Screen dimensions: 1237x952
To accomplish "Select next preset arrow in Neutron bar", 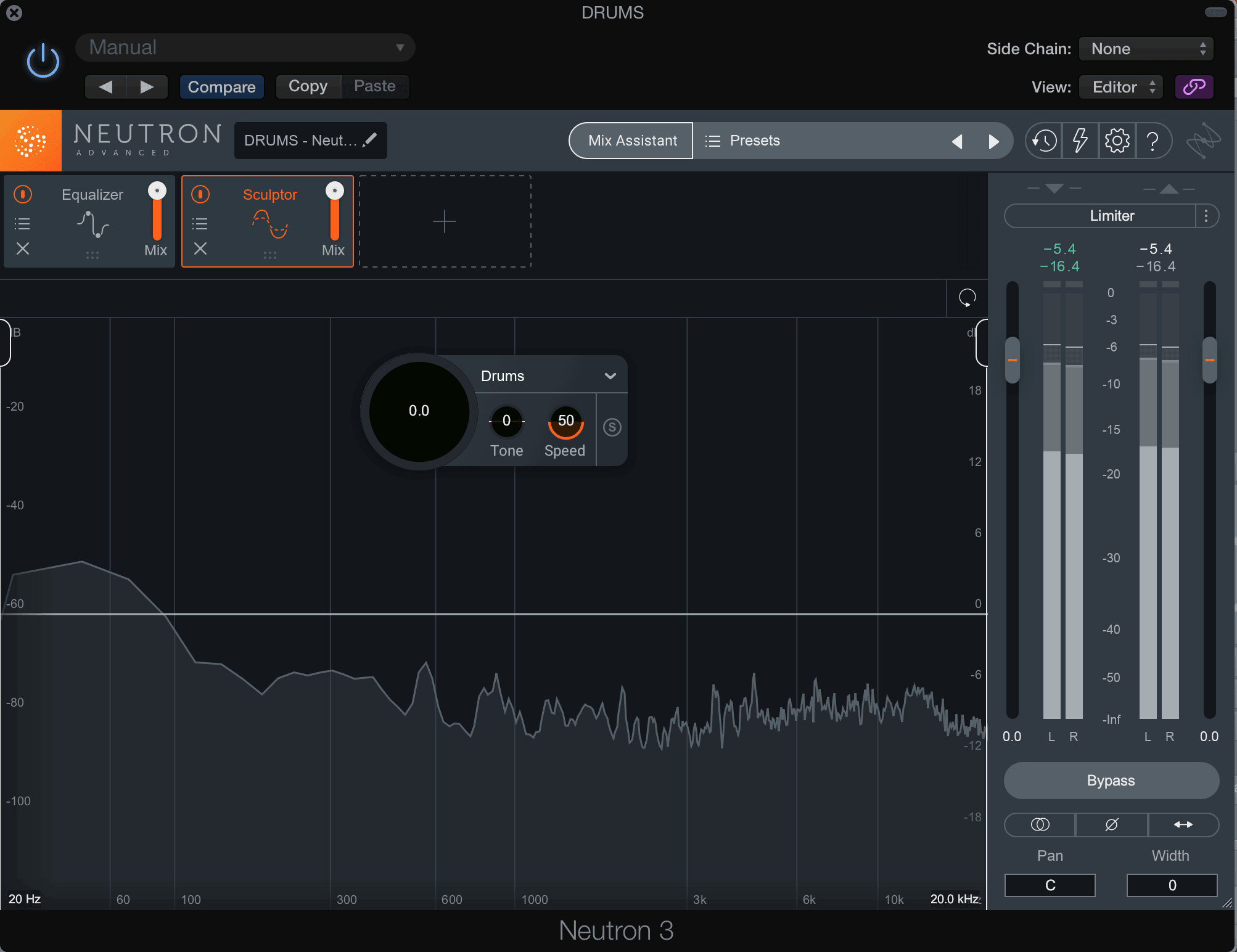I will coord(993,141).
